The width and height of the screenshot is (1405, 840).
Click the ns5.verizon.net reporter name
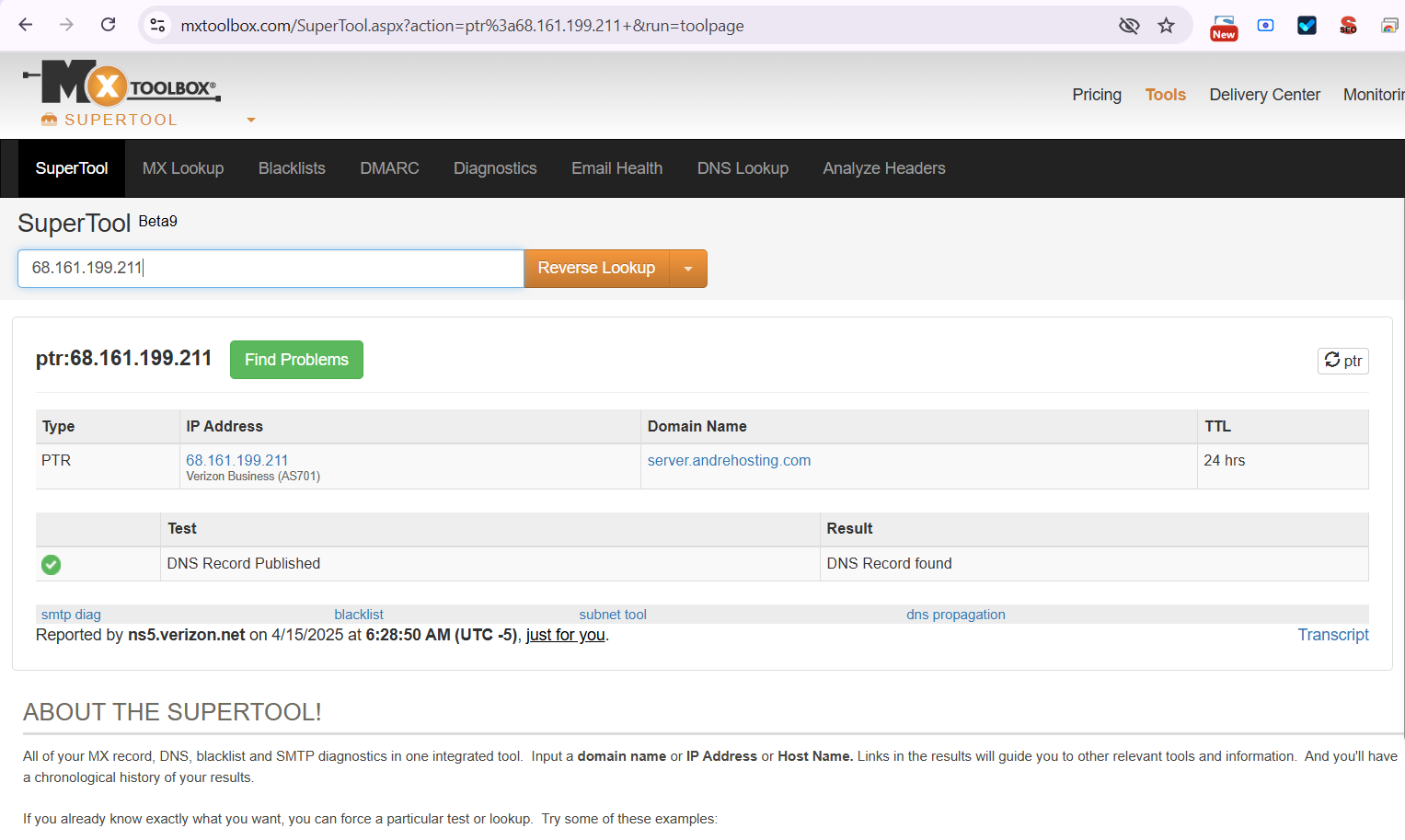pyautogui.click(x=187, y=635)
